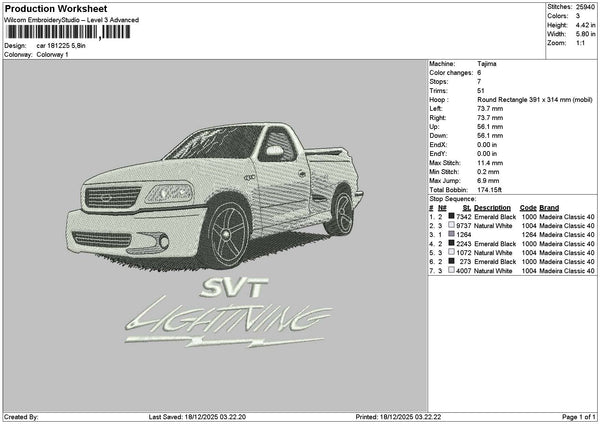This screenshot has width=600, height=424.
Task: Click the Right margin value 73.7 mm
Action: click(490, 118)
